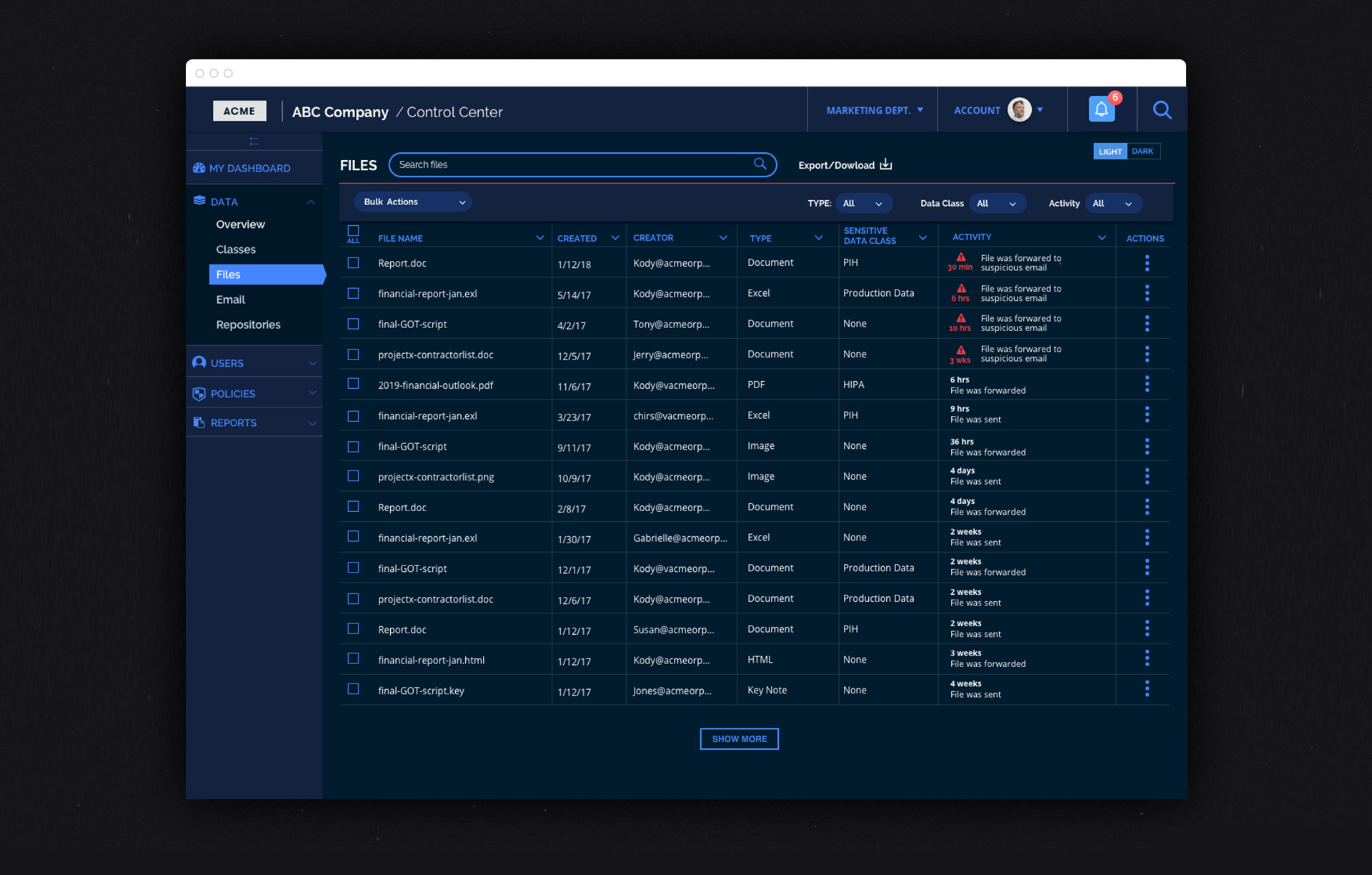Open actions menu for Report.doc created 2/8/17
This screenshot has width=1372, height=875.
pyautogui.click(x=1147, y=507)
